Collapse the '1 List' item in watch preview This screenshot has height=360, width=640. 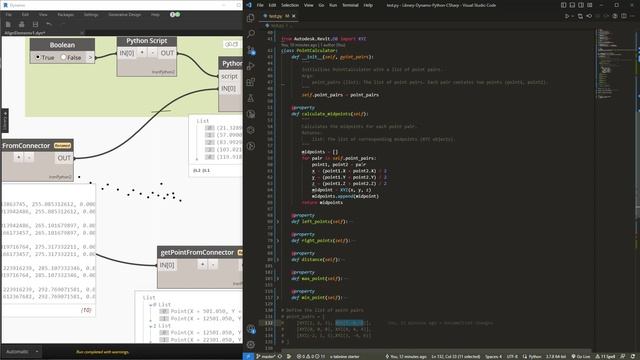(x=151, y=326)
